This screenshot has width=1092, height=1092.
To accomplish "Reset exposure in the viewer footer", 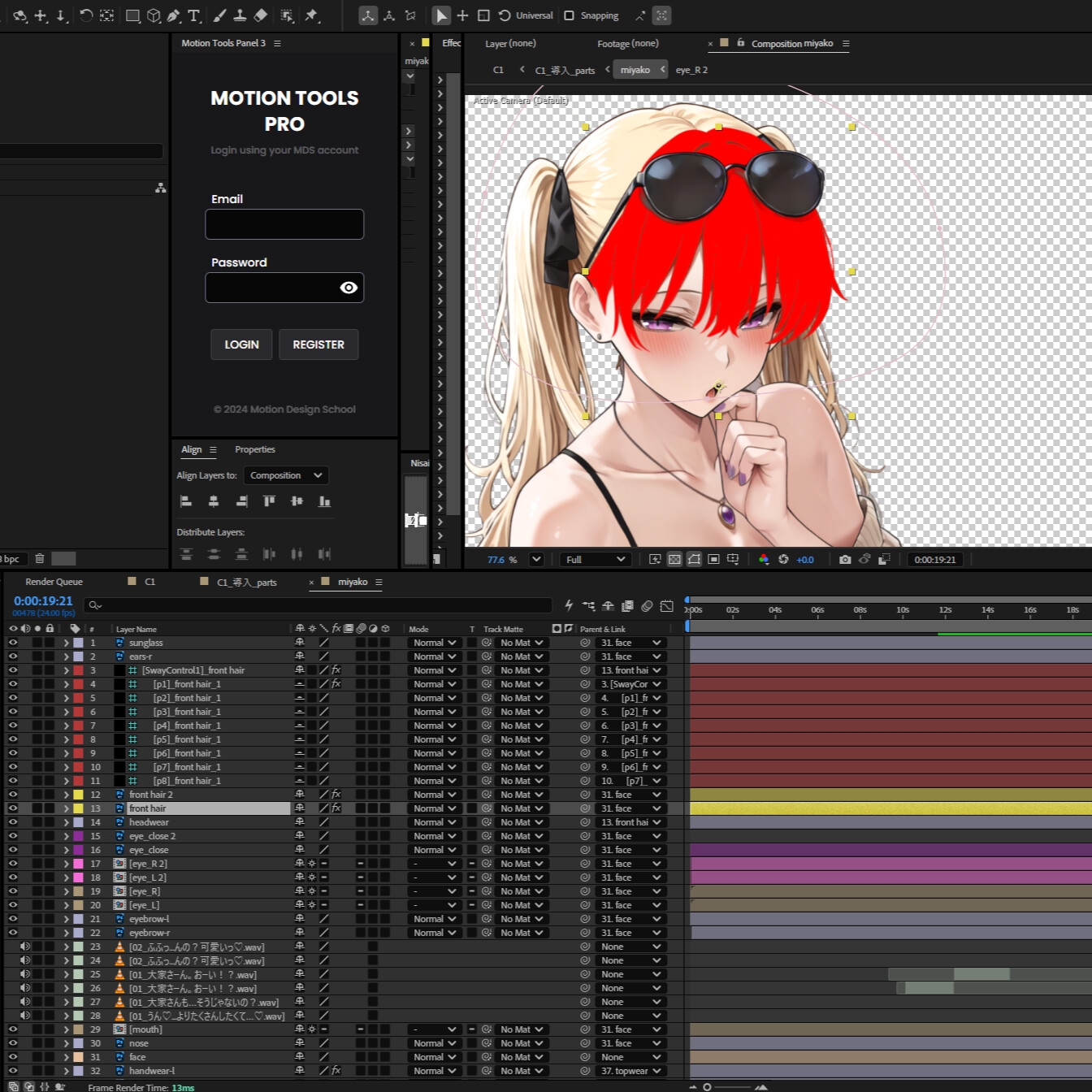I will (x=783, y=559).
